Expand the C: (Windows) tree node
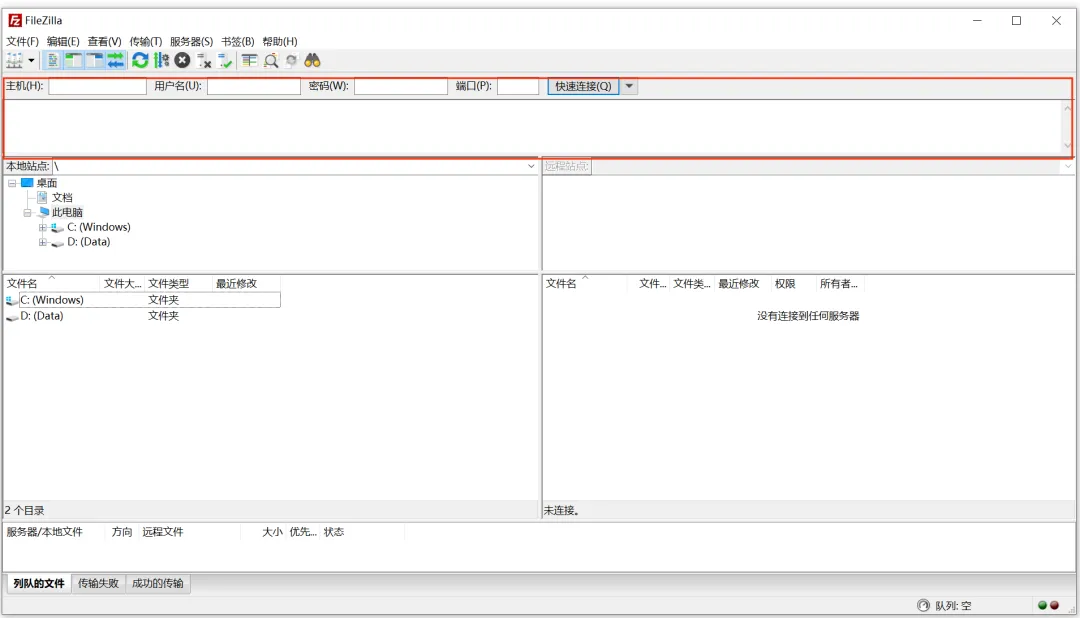Viewport: 1080px width, 618px height. tap(43, 227)
